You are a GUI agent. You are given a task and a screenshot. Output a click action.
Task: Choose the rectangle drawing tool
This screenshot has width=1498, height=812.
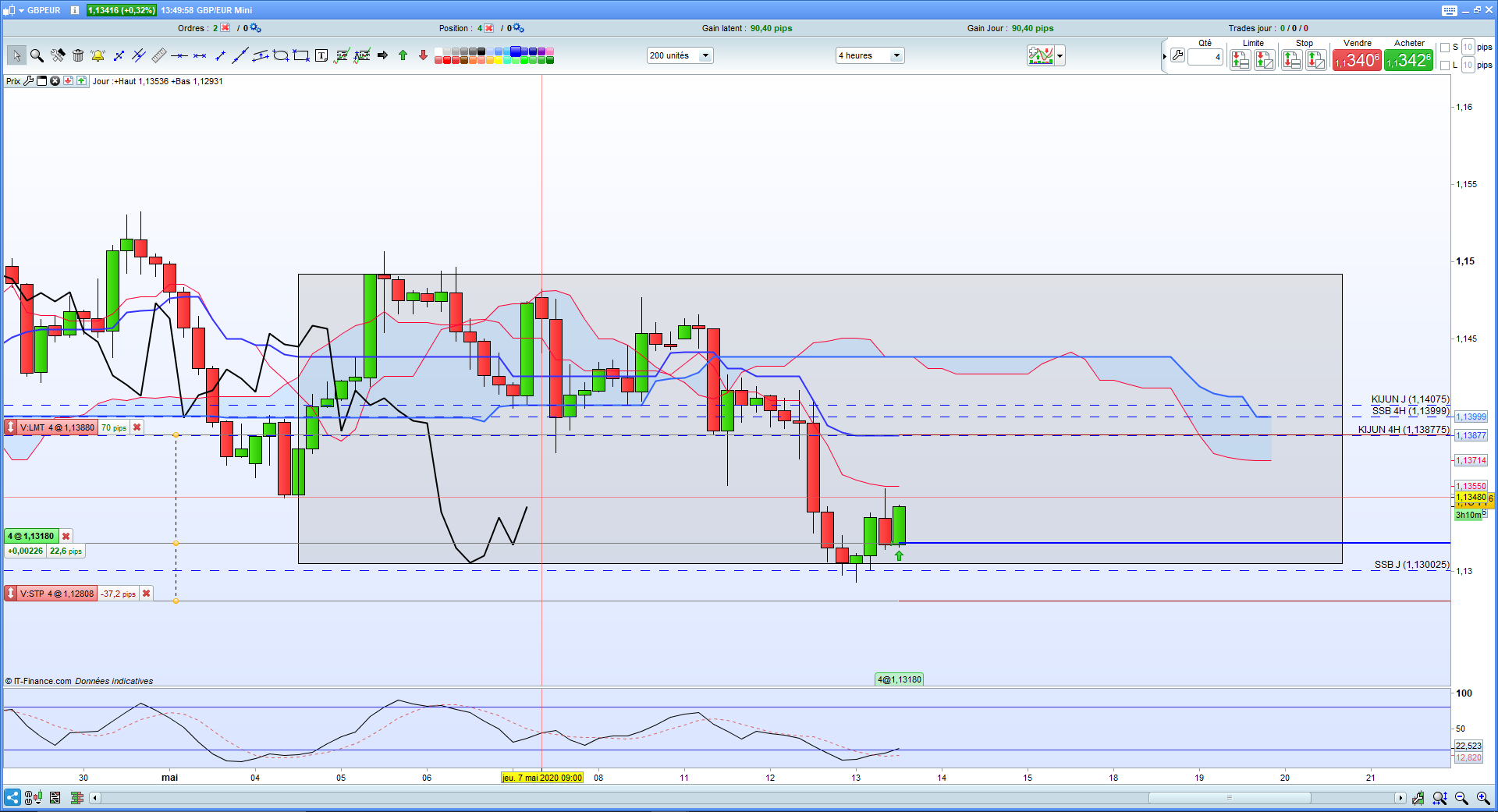(x=301, y=55)
